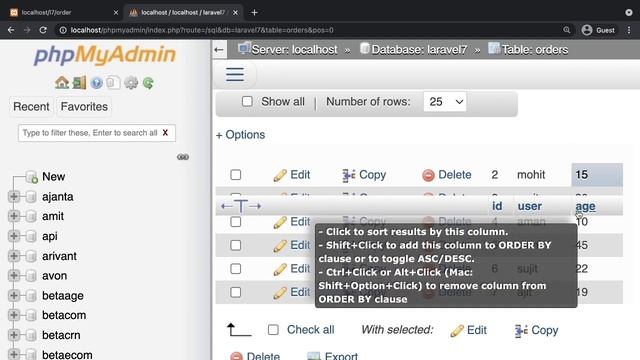
Task: Click Server: localhost breadcrumb
Action: (294, 50)
